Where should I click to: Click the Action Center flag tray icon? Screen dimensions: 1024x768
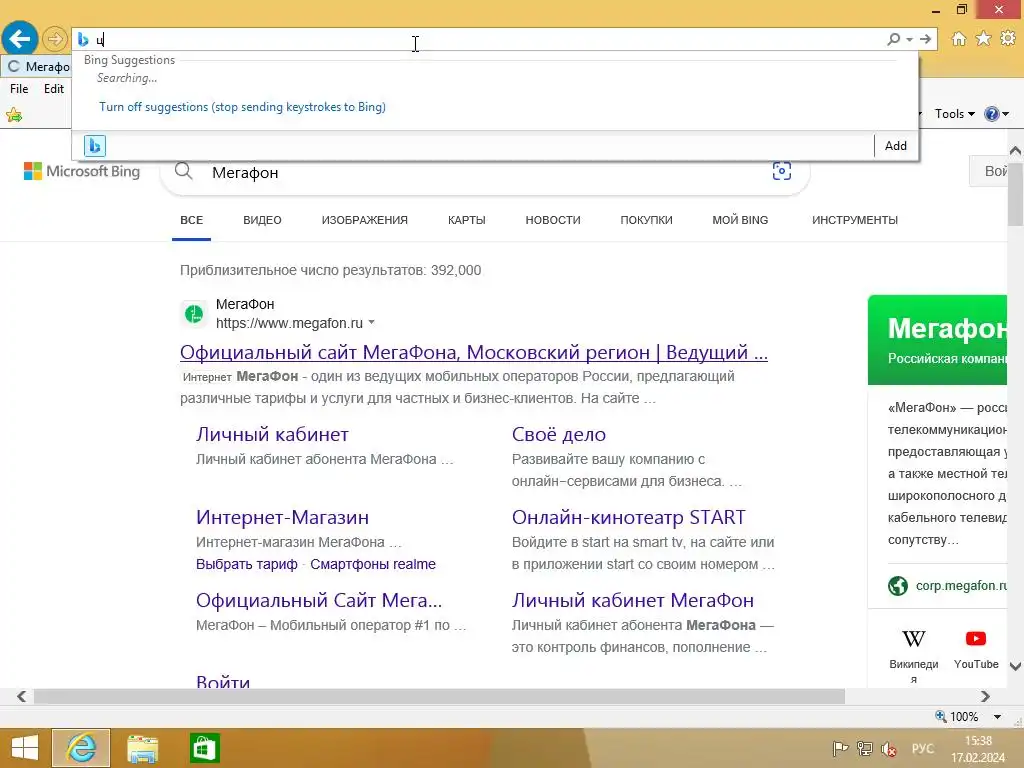point(840,748)
